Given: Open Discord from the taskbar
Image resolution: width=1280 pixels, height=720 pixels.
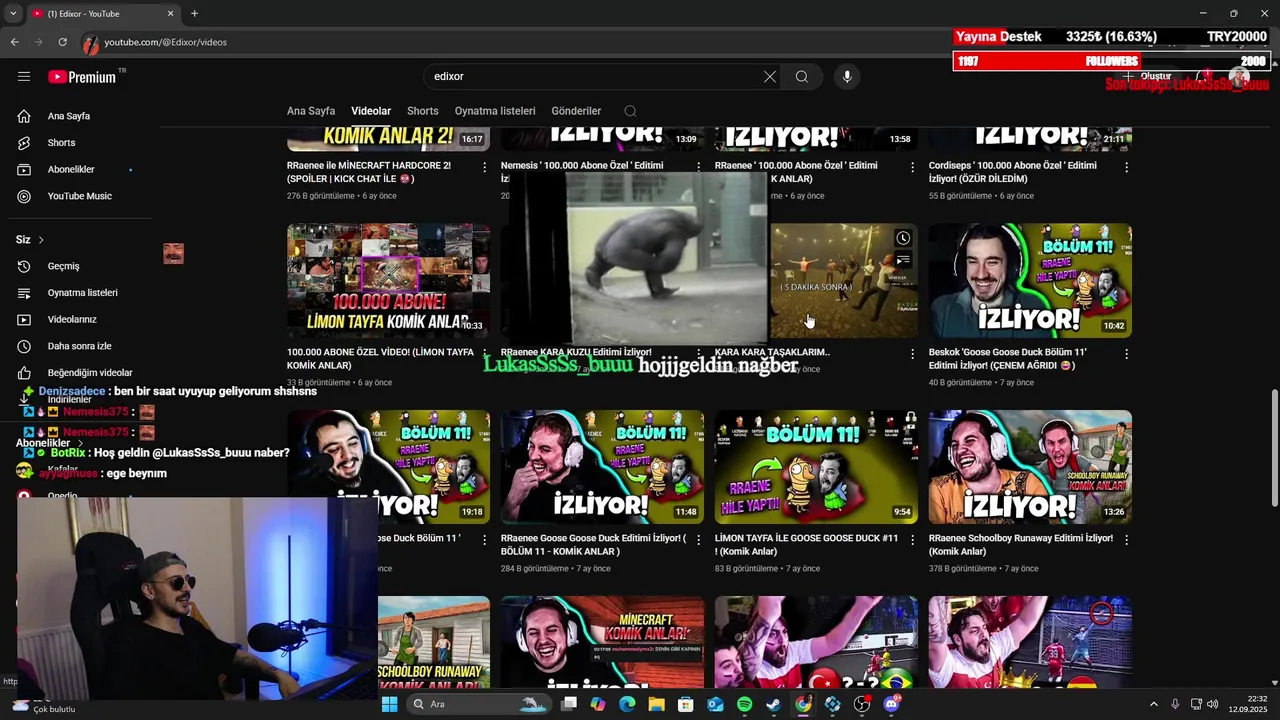Looking at the screenshot, I should coord(891,704).
